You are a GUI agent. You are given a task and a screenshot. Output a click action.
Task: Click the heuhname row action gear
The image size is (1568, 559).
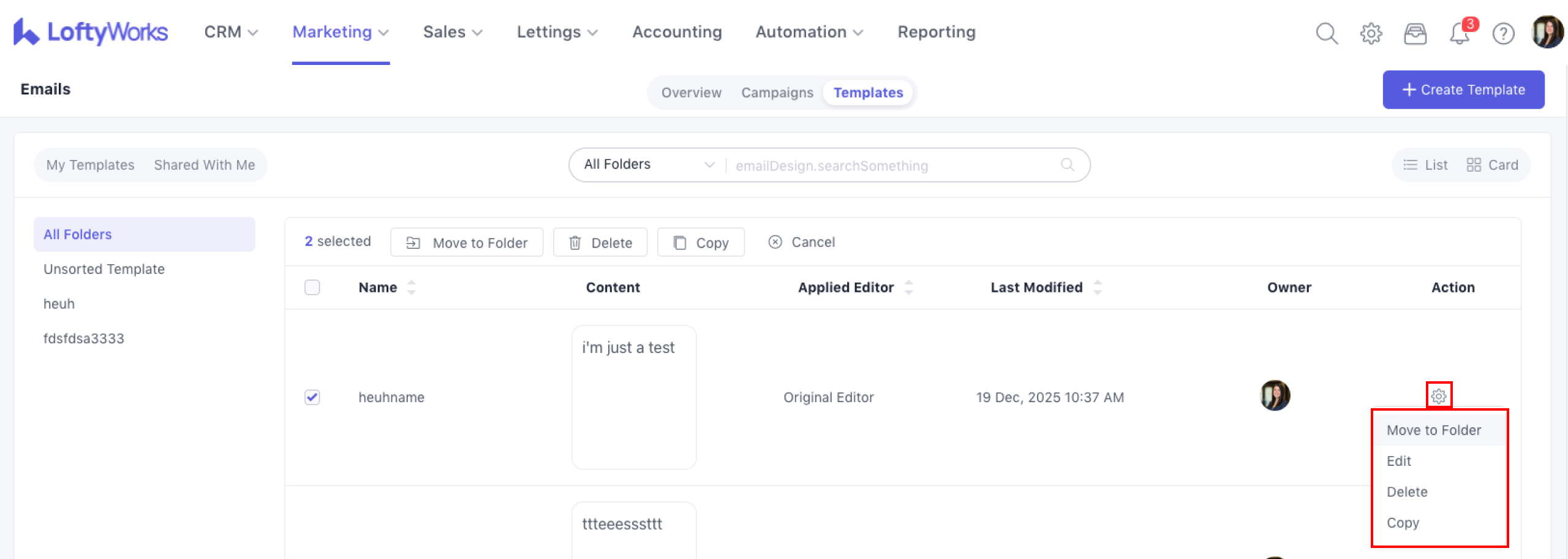pos(1439,396)
